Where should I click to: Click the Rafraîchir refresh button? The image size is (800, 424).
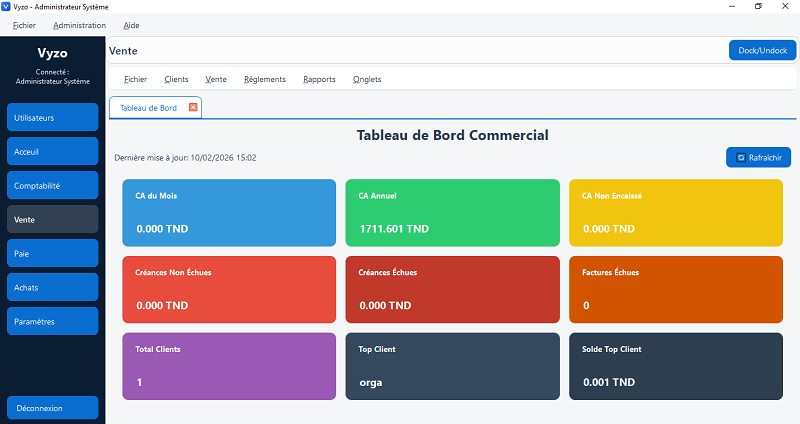pos(759,157)
